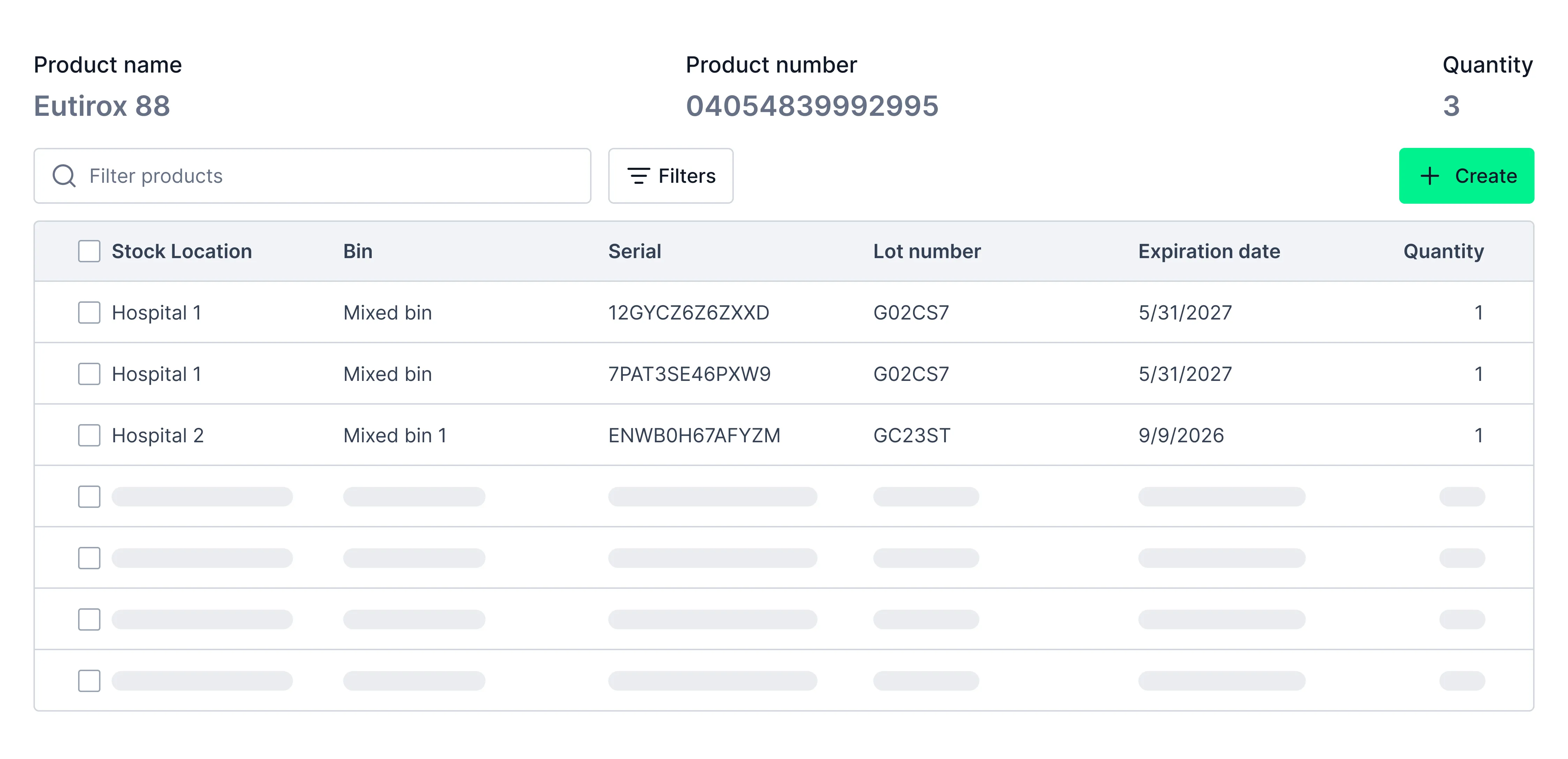Check the second Hospital 1 row checkbox

[x=89, y=374]
